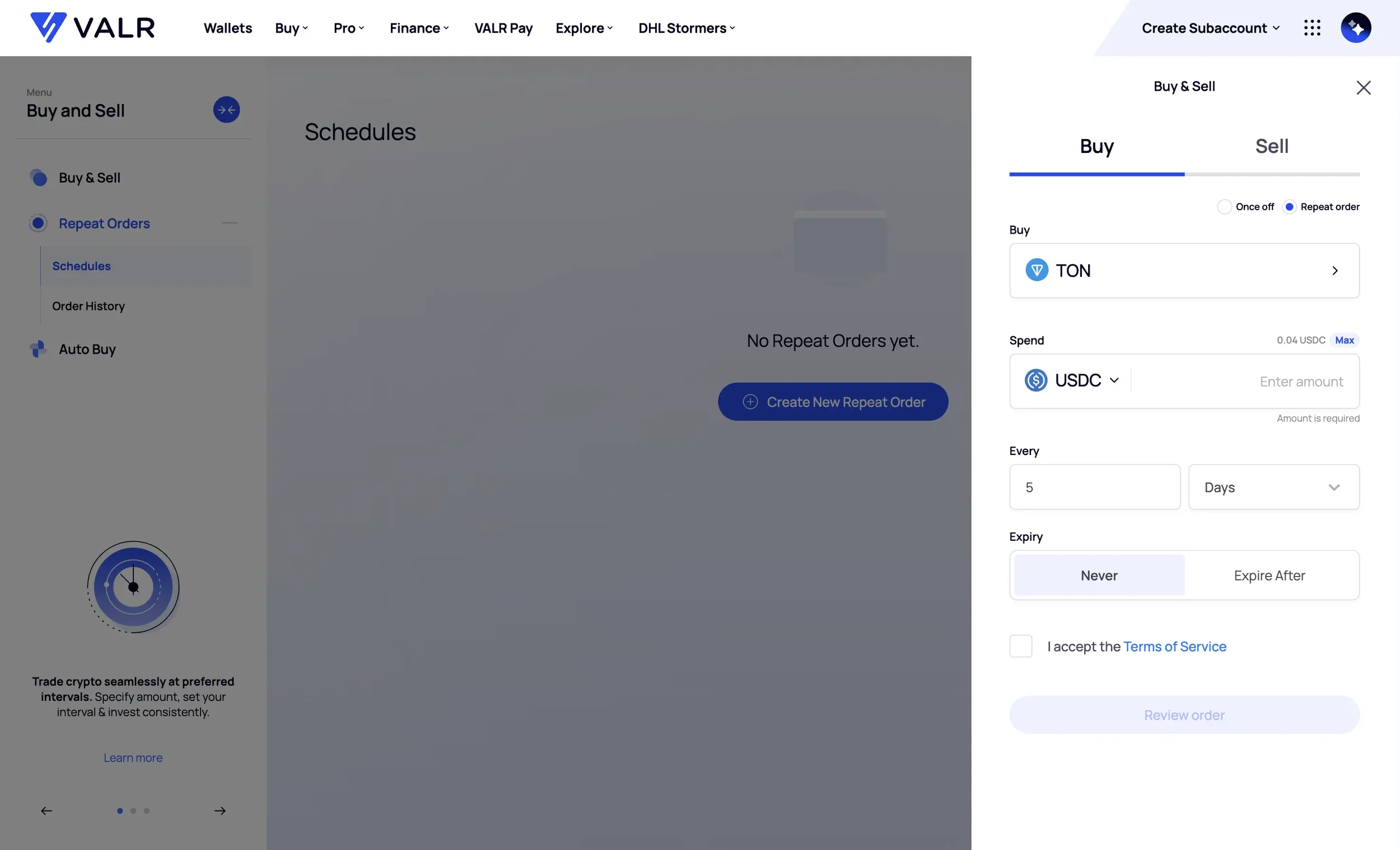The image size is (1400, 850).
Task: Click the Amount is required message
Action: click(x=1318, y=418)
